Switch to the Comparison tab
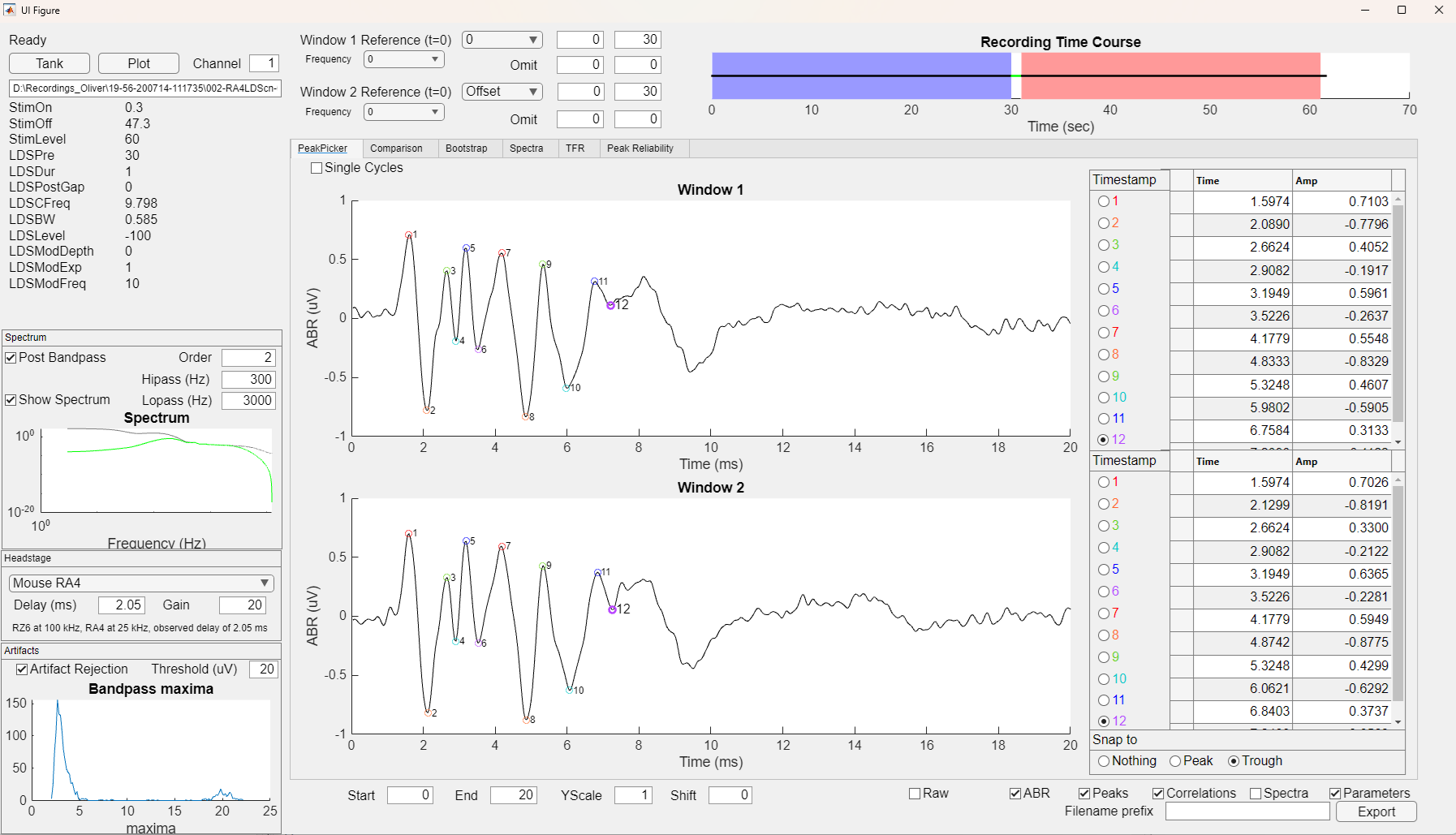The image size is (1456, 835). [397, 148]
